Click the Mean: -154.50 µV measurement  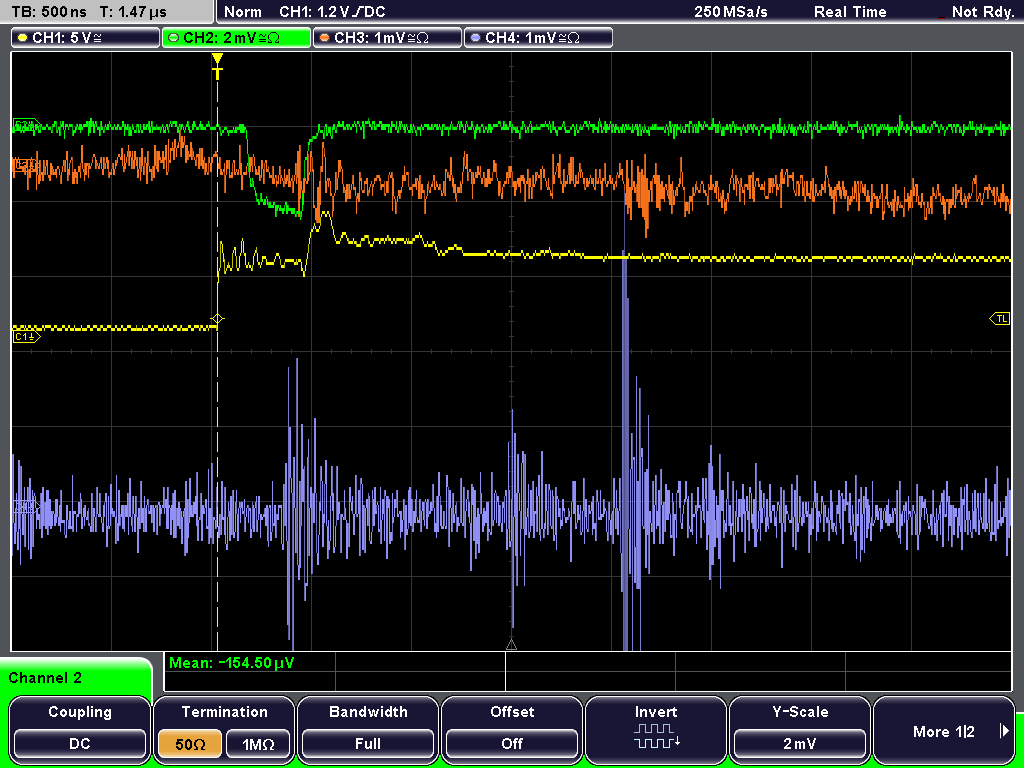[232, 663]
